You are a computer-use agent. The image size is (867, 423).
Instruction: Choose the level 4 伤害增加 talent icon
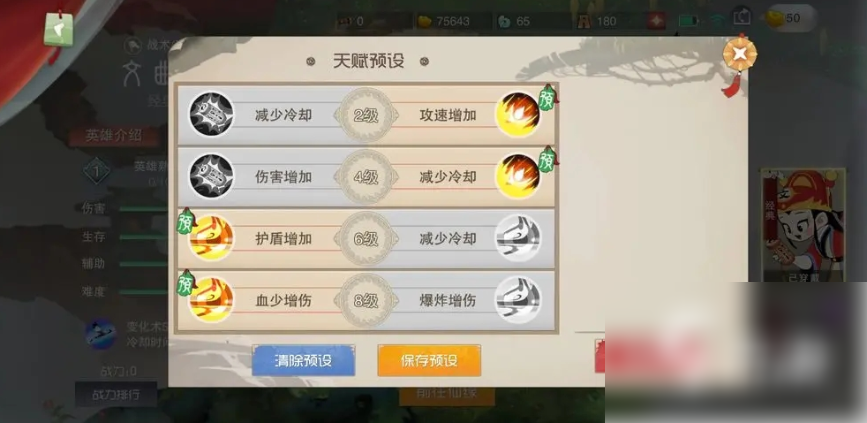pos(211,176)
